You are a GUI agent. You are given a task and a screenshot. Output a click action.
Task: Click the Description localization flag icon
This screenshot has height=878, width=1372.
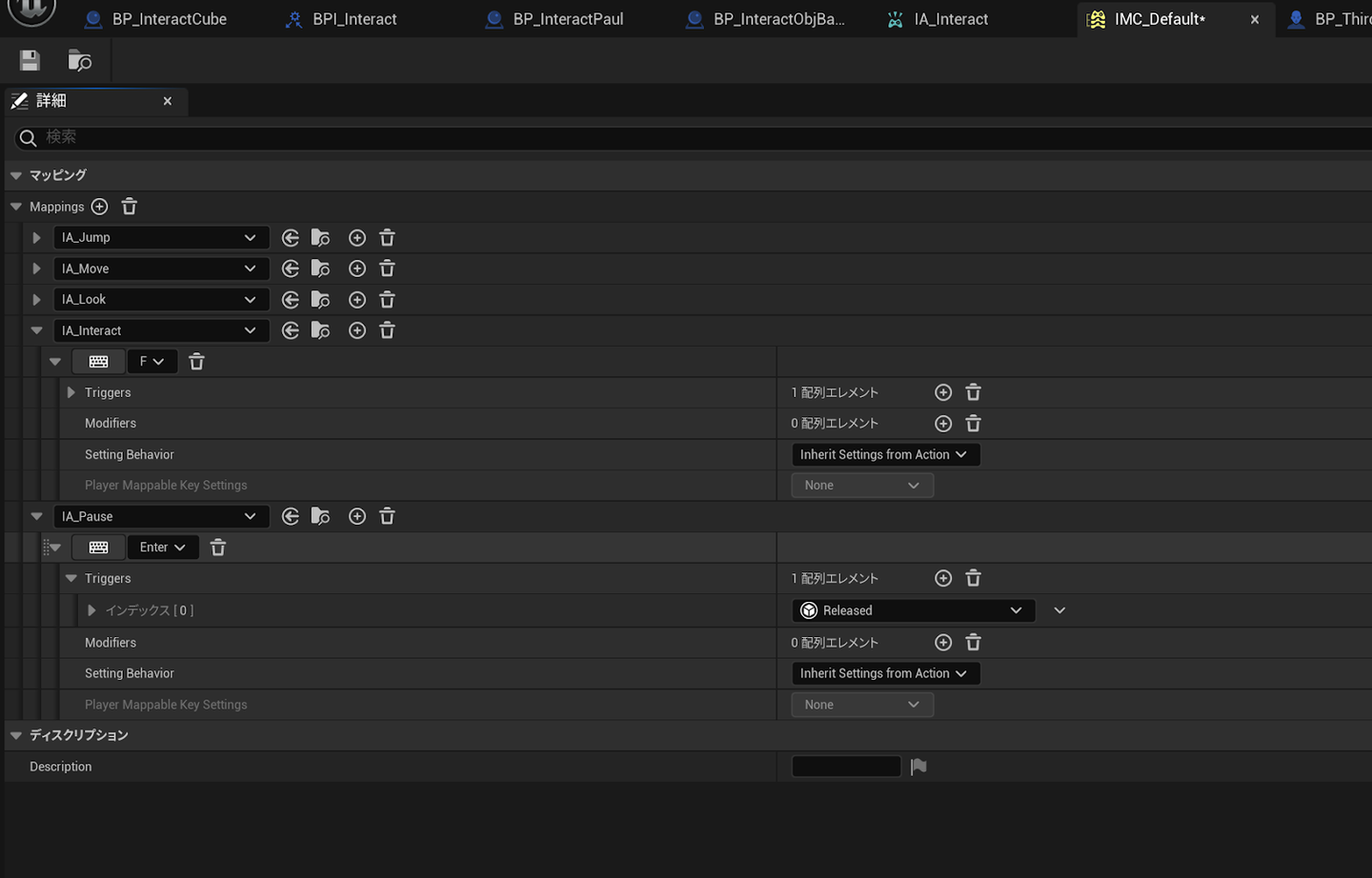pyautogui.click(x=918, y=767)
